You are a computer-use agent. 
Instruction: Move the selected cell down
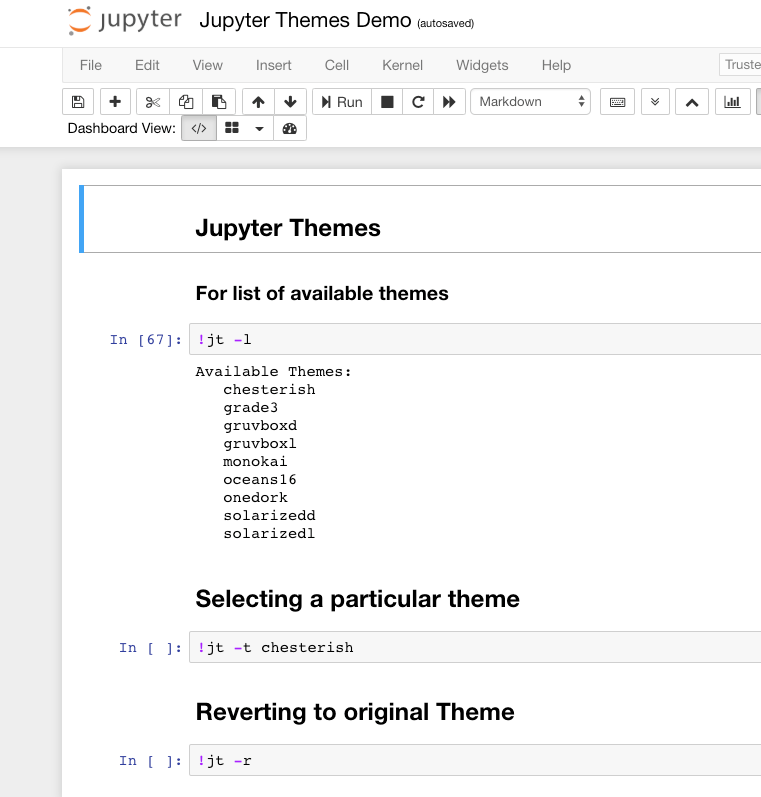pos(290,102)
